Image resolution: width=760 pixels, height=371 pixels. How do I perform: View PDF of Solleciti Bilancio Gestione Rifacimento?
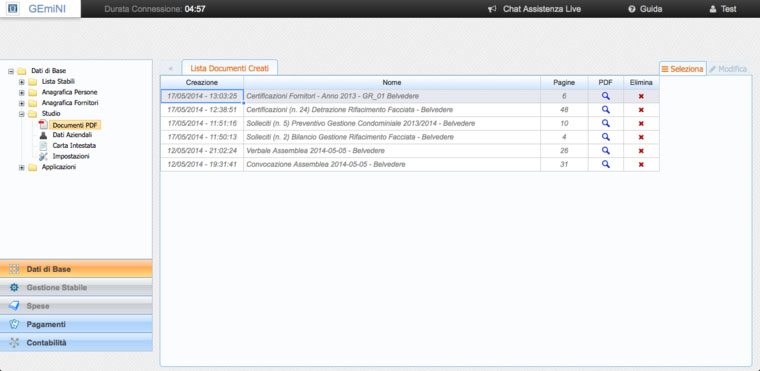[605, 137]
